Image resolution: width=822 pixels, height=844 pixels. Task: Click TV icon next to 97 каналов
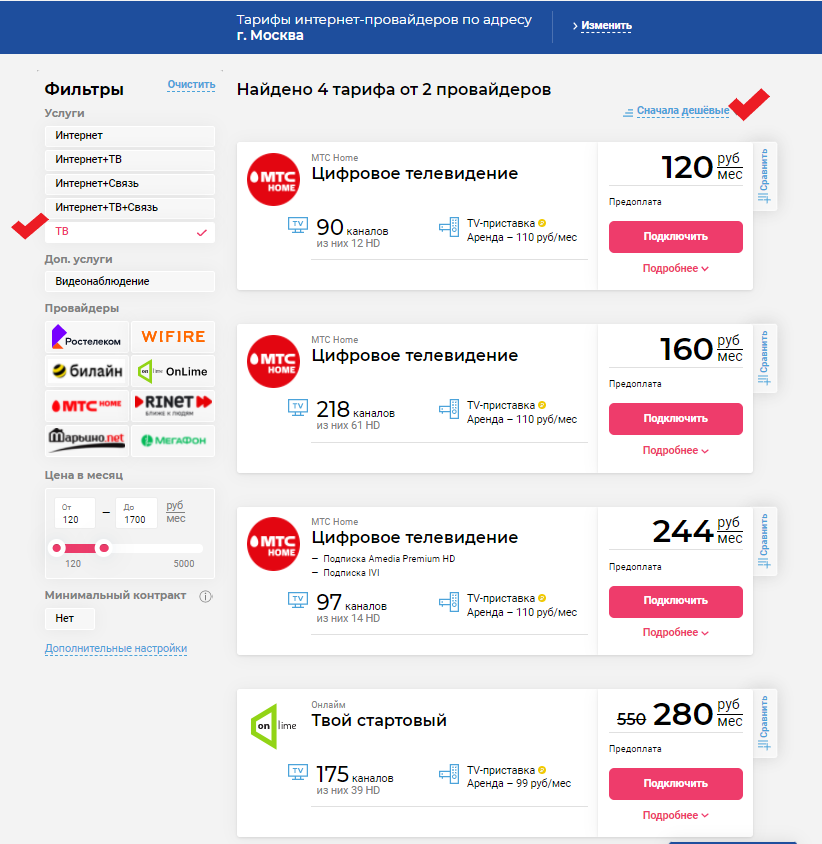coord(298,600)
